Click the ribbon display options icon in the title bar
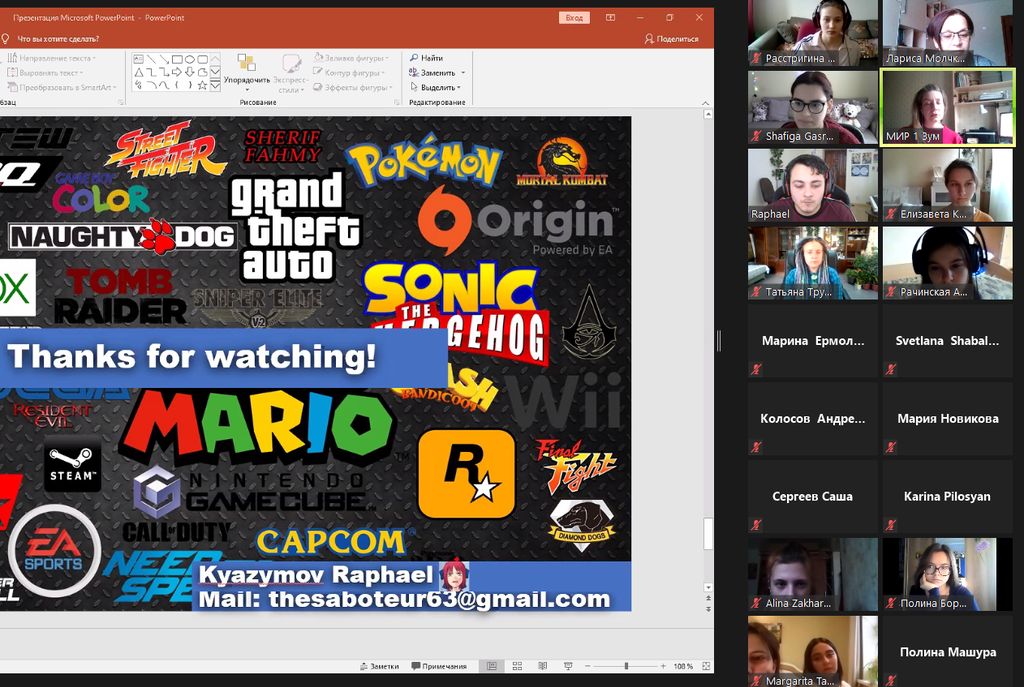Screen dimensions: 1024x687 (610, 18)
